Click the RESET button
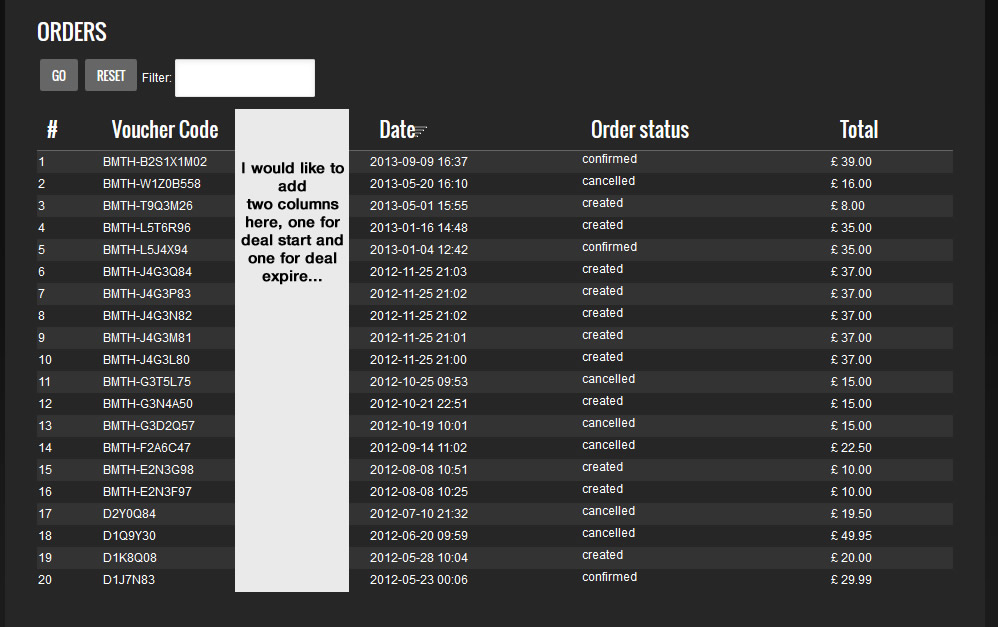 click(x=111, y=75)
